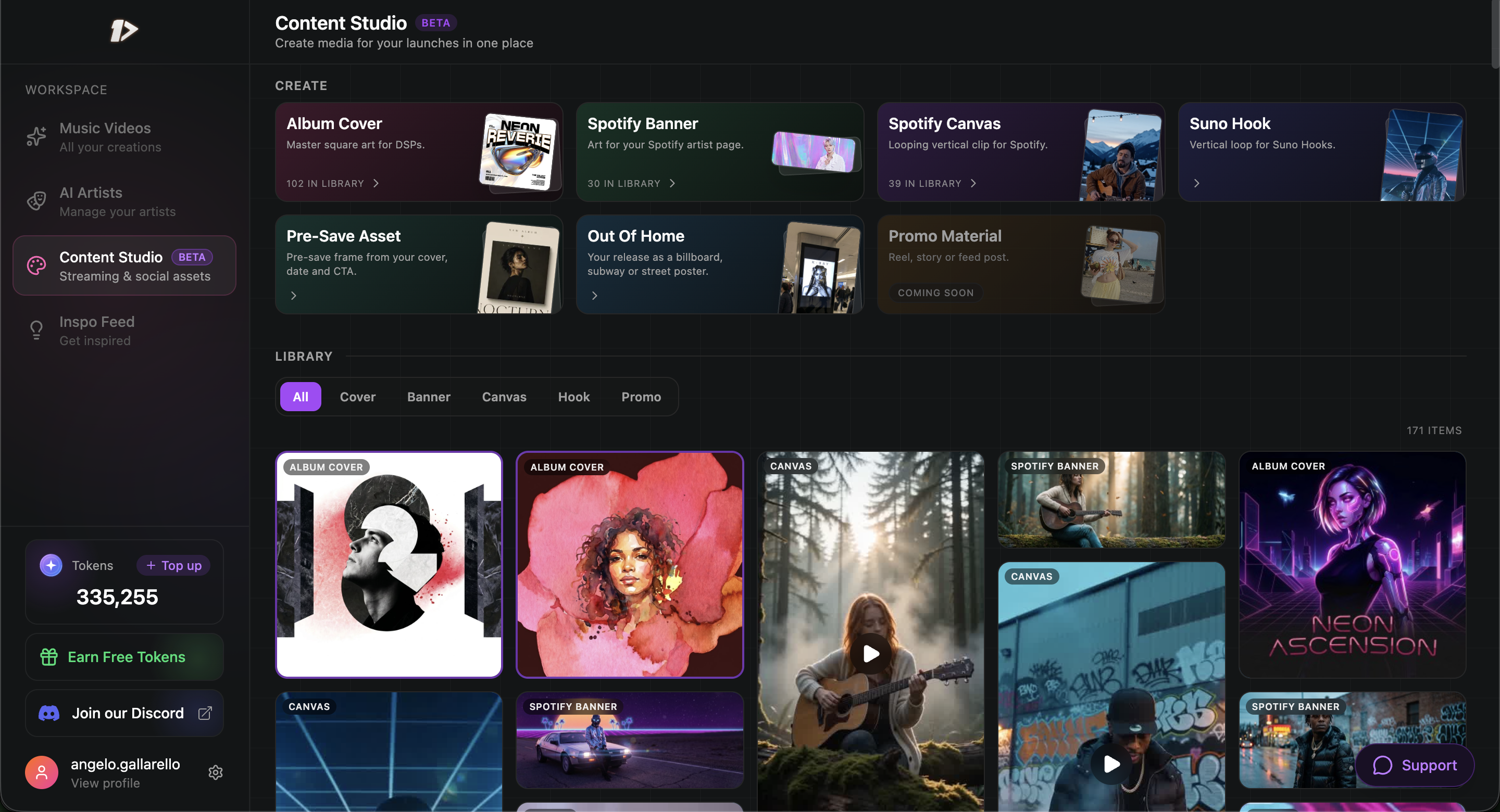Expand the Spotify Banner library chevron
1500x812 pixels.
pos(672,183)
